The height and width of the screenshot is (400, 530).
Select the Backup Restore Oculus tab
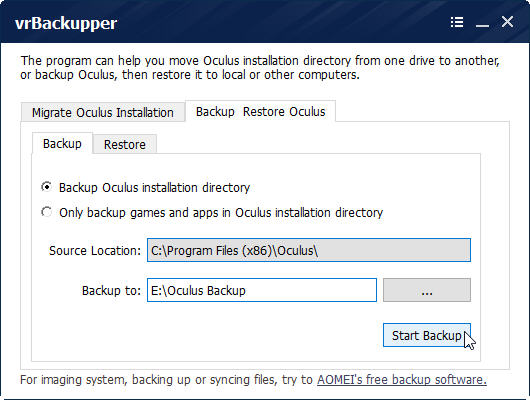[261, 111]
